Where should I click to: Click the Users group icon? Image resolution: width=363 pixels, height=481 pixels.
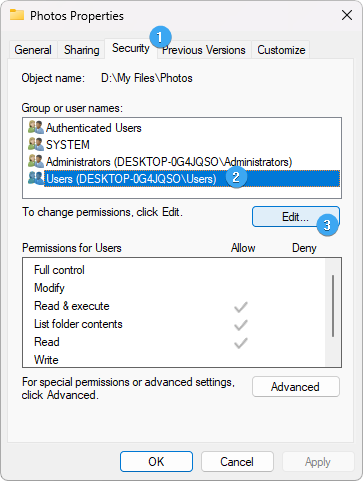click(x=36, y=178)
